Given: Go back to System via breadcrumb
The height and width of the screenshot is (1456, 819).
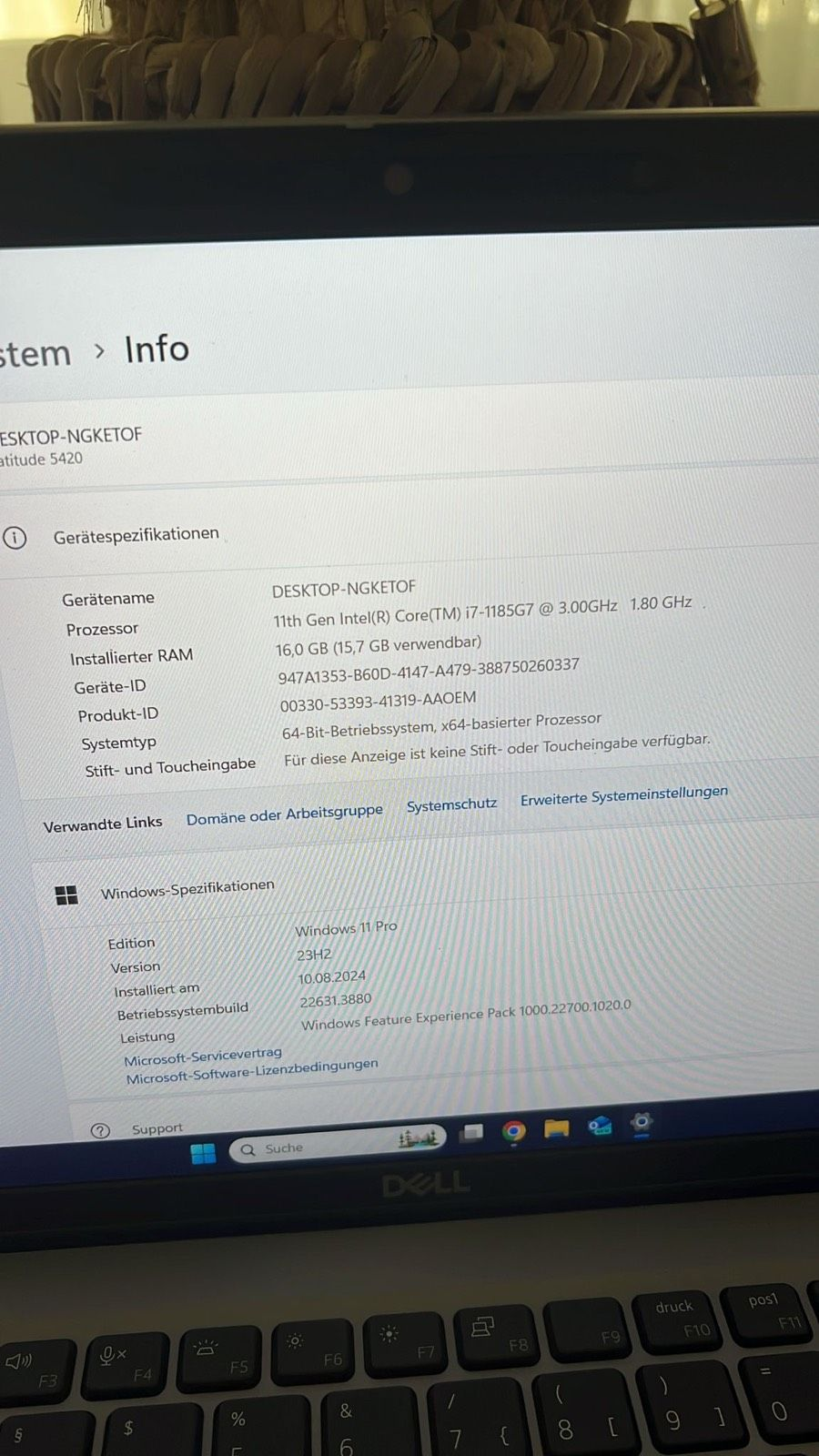Looking at the screenshot, I should click(x=35, y=354).
